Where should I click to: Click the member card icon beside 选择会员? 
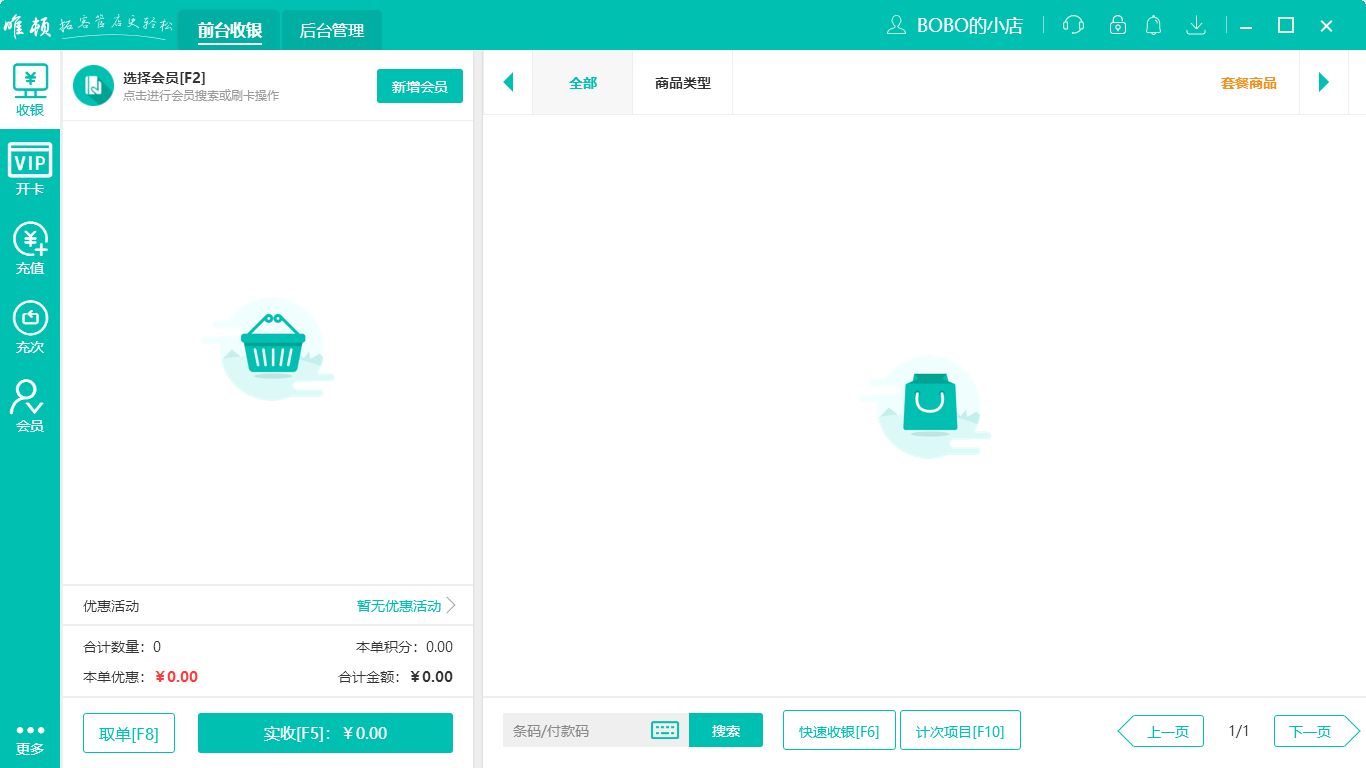click(x=93, y=85)
